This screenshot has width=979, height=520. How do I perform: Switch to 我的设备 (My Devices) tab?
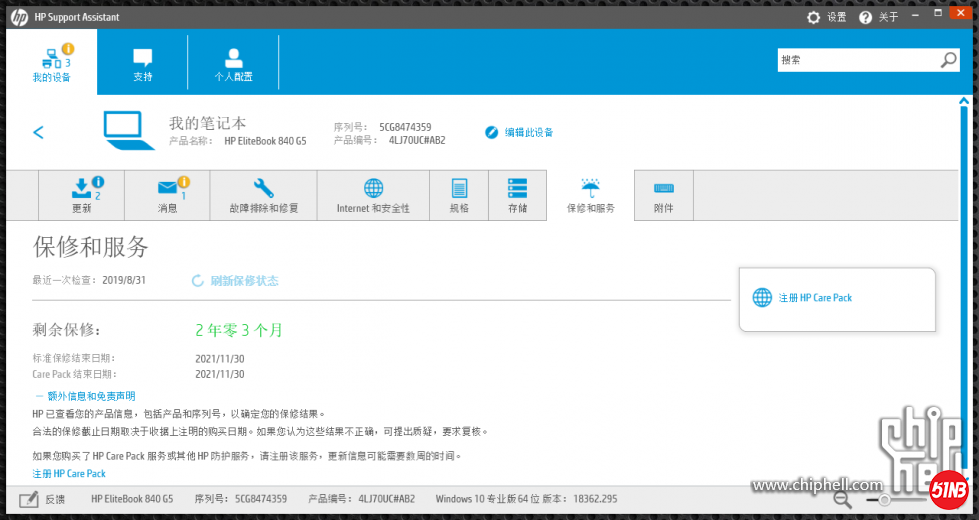[x=52, y=62]
